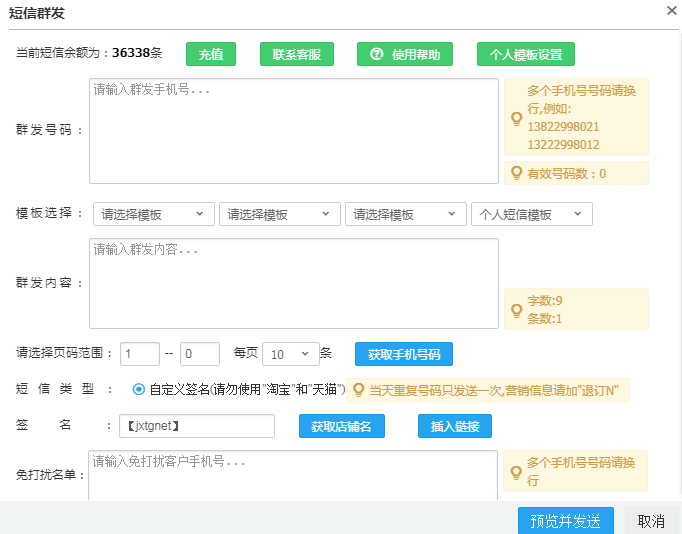Screen dimensions: 682x534
Task: Open the per-page count dropdown showing 10
Action: 290,354
